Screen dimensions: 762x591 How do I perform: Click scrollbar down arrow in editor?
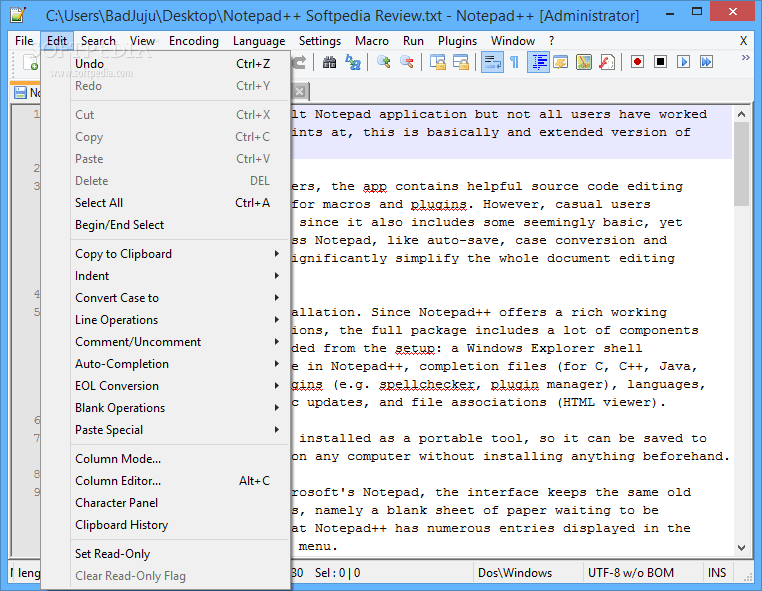741,548
